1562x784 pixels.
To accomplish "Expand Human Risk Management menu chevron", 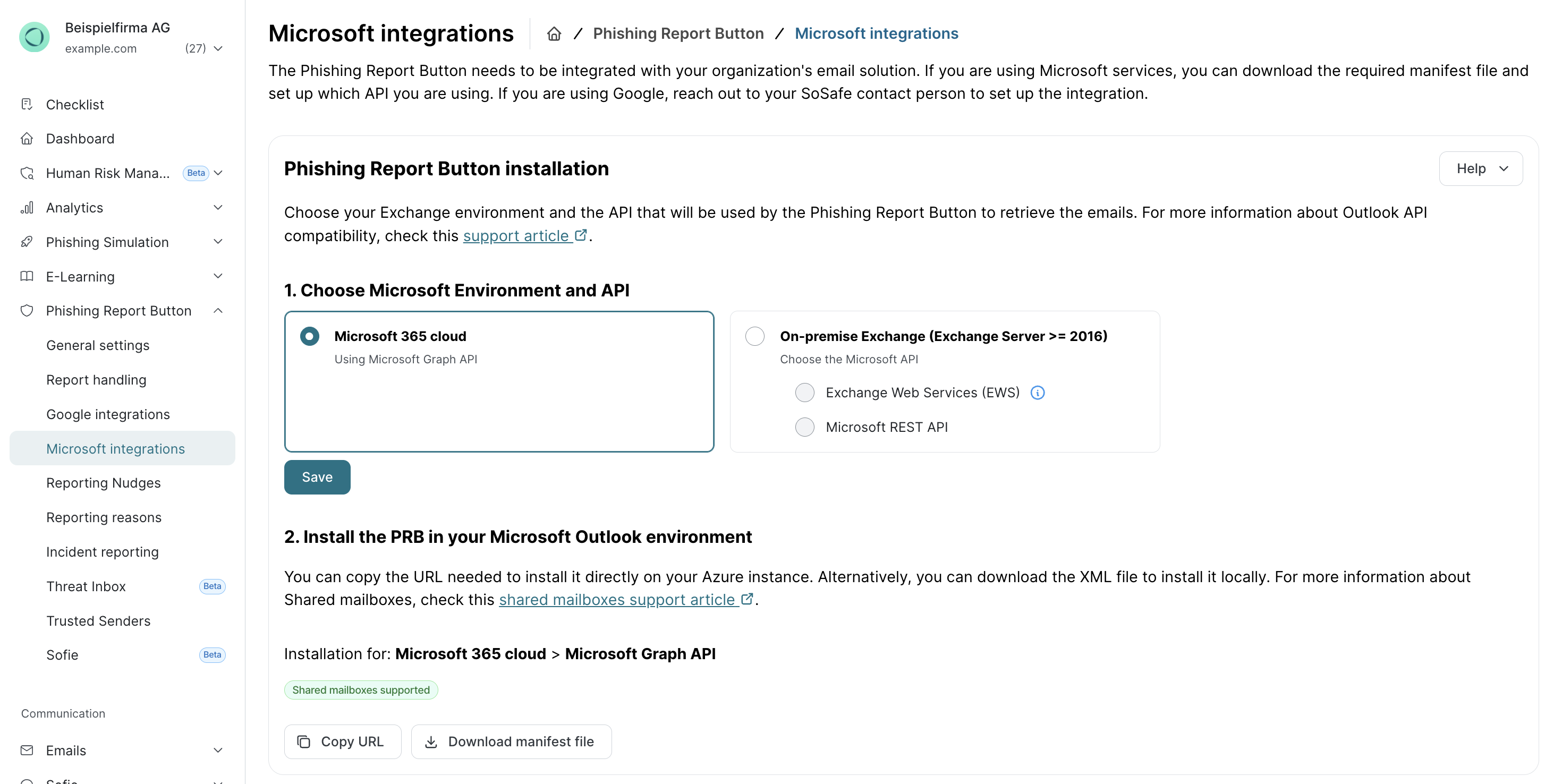I will point(218,173).
